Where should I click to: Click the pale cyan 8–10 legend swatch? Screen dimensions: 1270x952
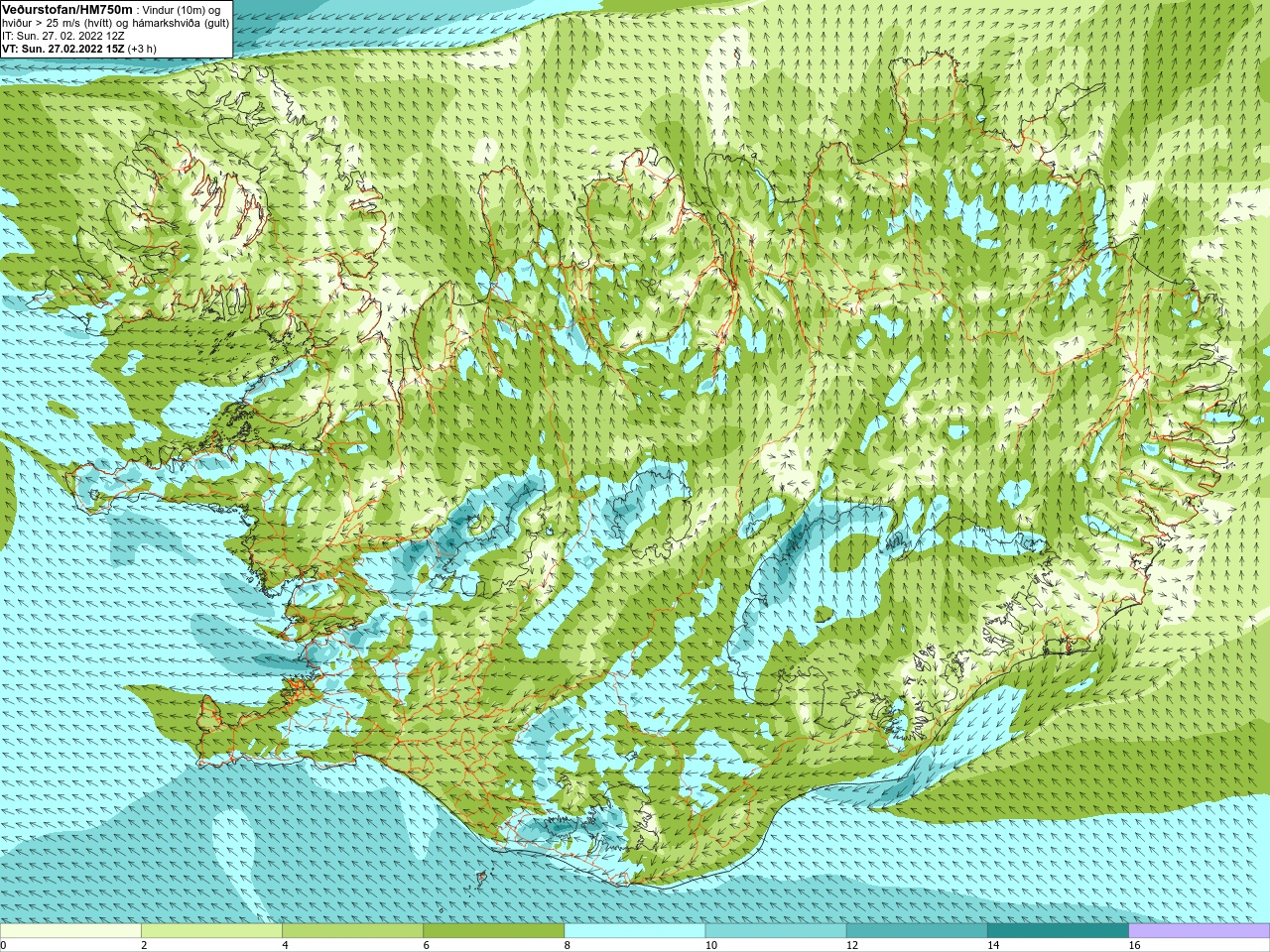pyautogui.click(x=635, y=931)
